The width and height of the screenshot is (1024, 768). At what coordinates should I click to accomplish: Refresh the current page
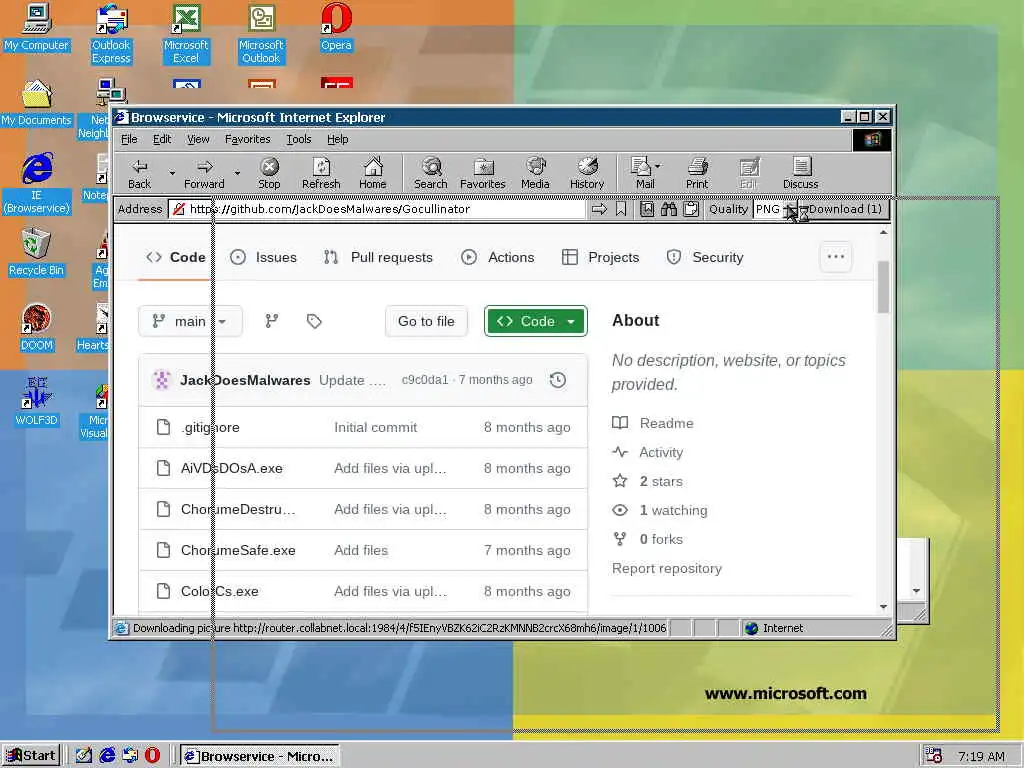click(x=321, y=174)
